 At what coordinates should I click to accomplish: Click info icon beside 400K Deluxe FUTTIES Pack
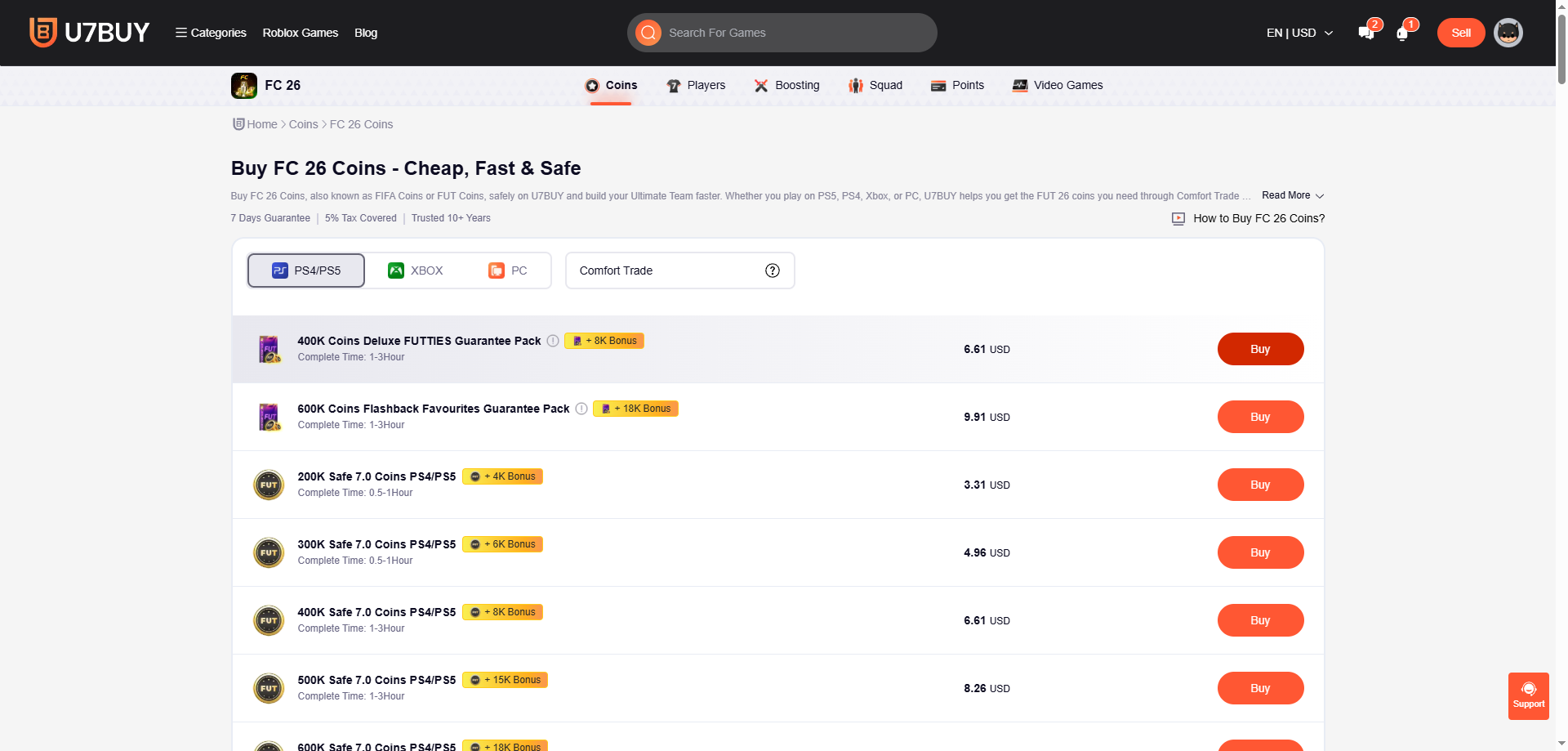553,341
